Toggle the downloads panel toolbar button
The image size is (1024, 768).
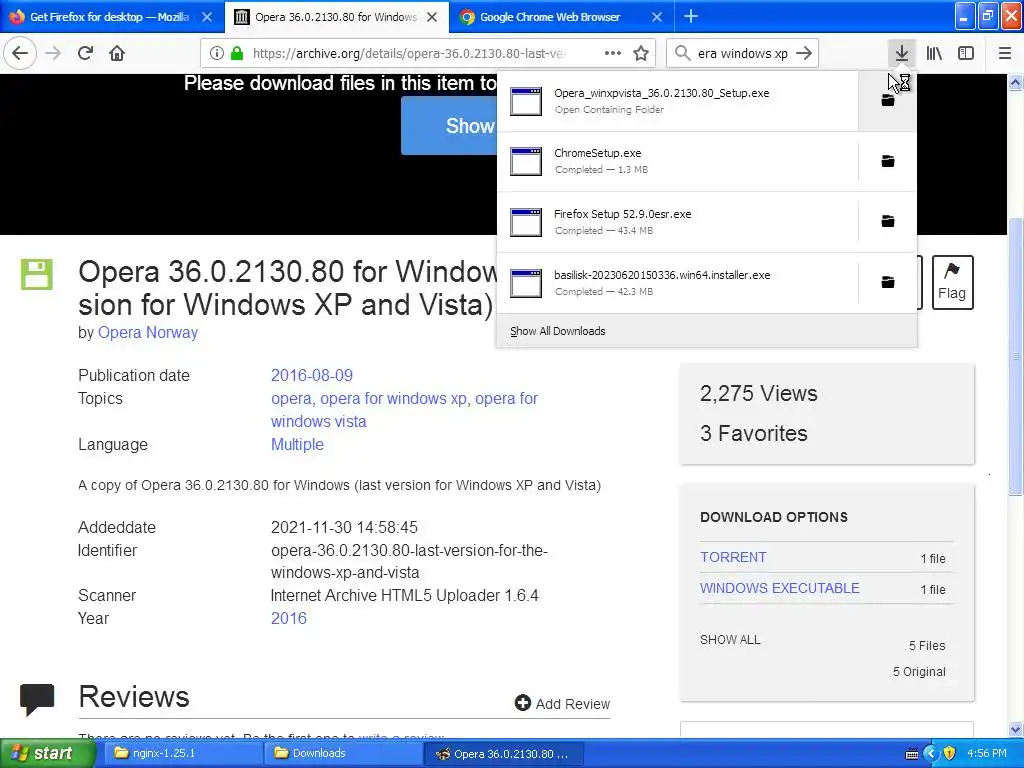coord(901,54)
